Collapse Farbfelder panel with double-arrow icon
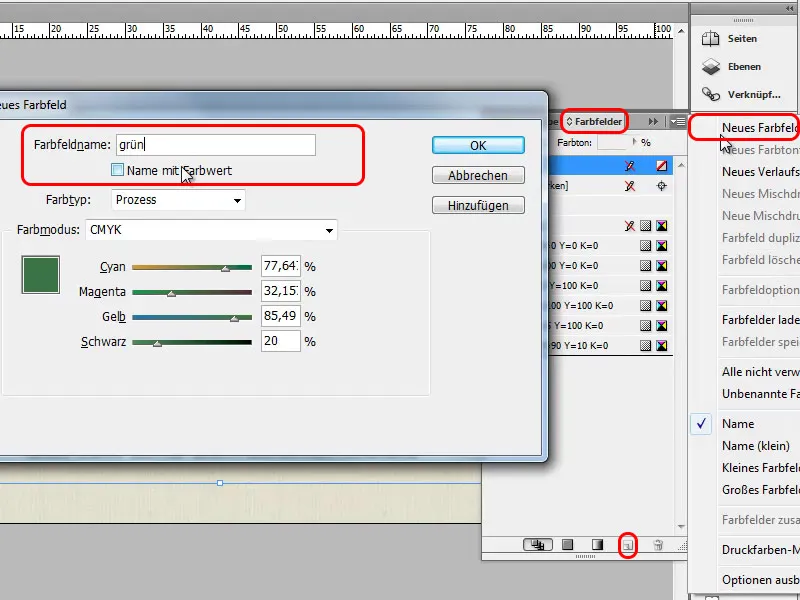Viewport: 800px width, 600px height. [x=653, y=121]
